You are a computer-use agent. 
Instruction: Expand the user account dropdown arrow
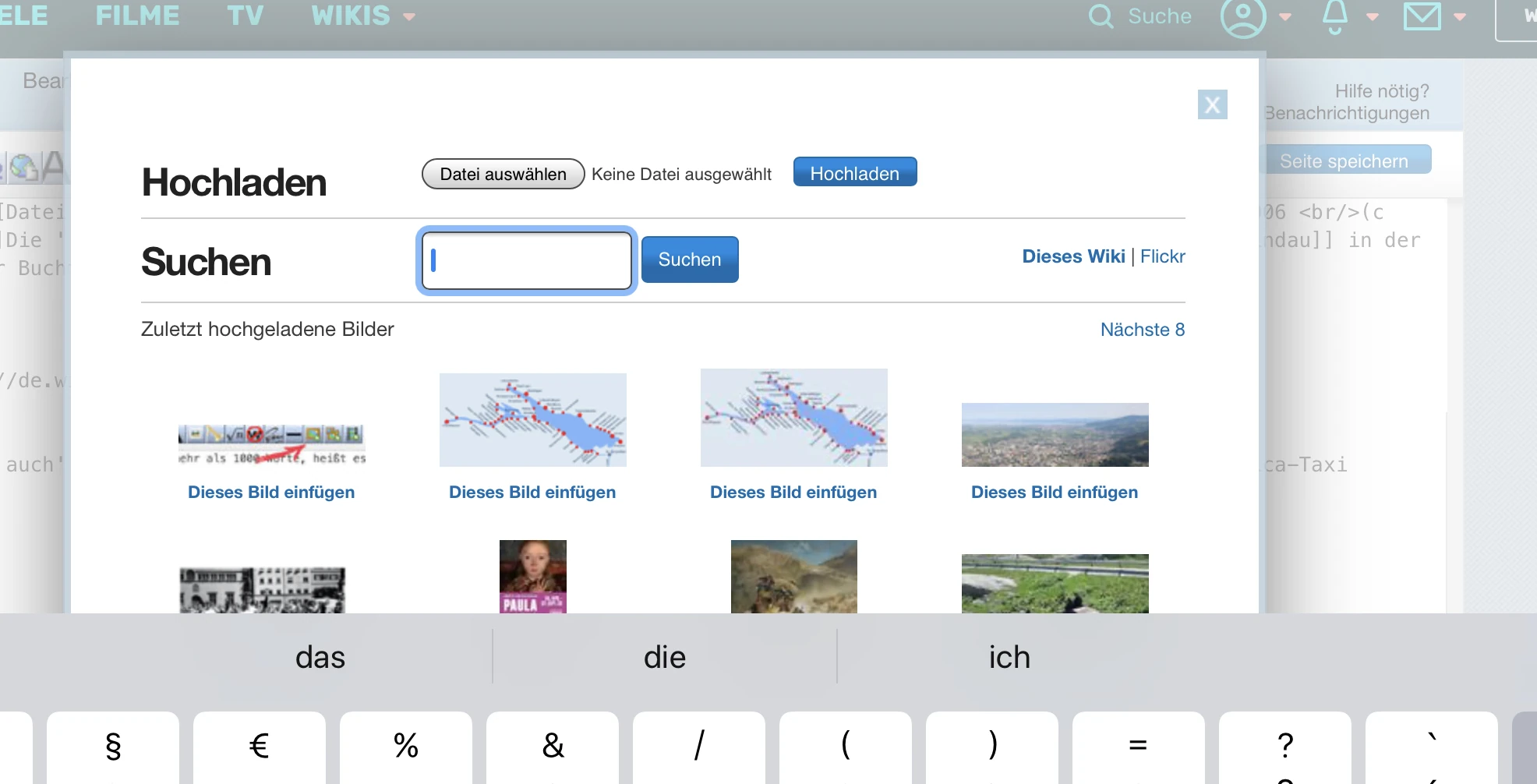tap(1285, 16)
